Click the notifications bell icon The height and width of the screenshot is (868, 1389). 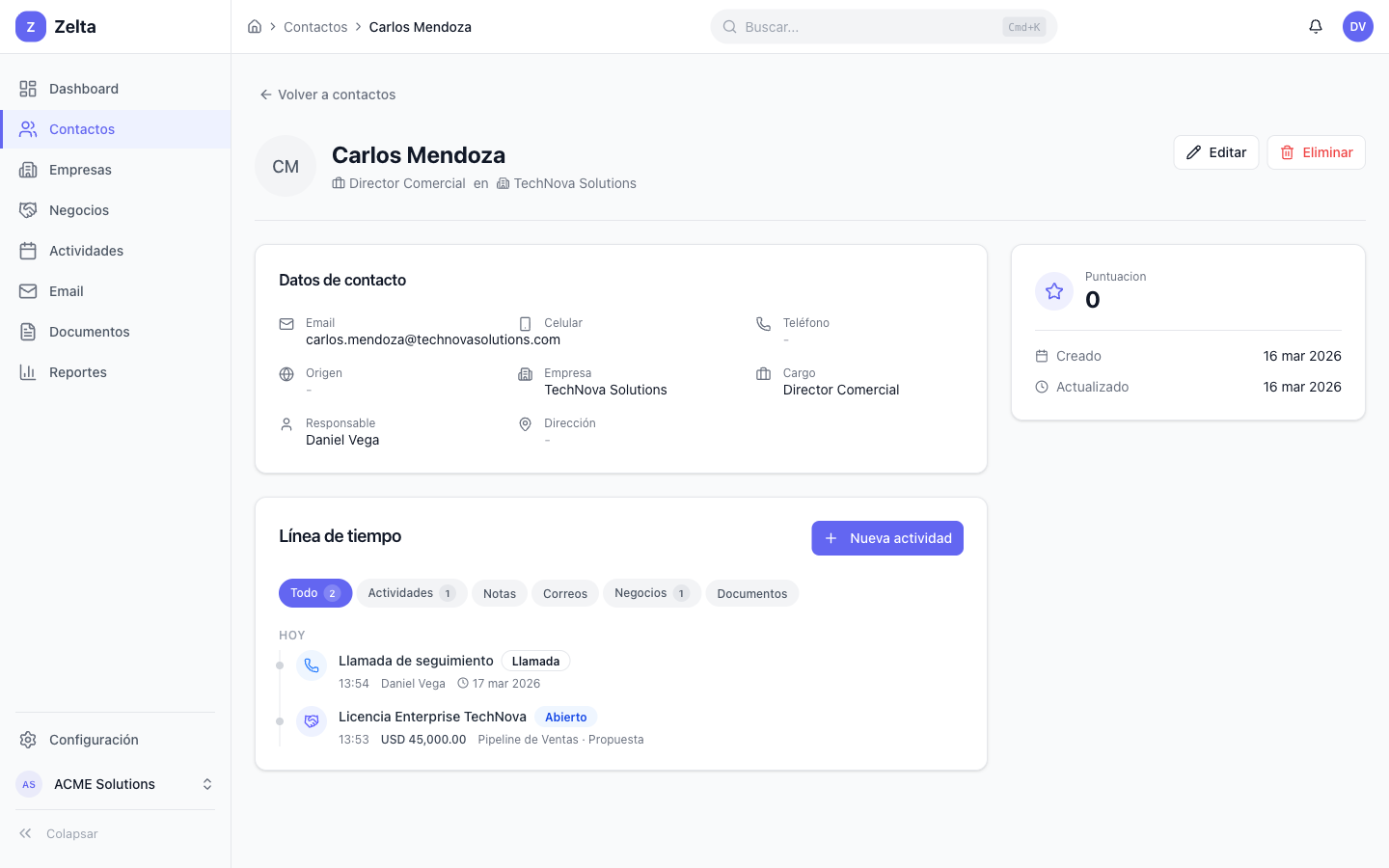pyautogui.click(x=1315, y=27)
